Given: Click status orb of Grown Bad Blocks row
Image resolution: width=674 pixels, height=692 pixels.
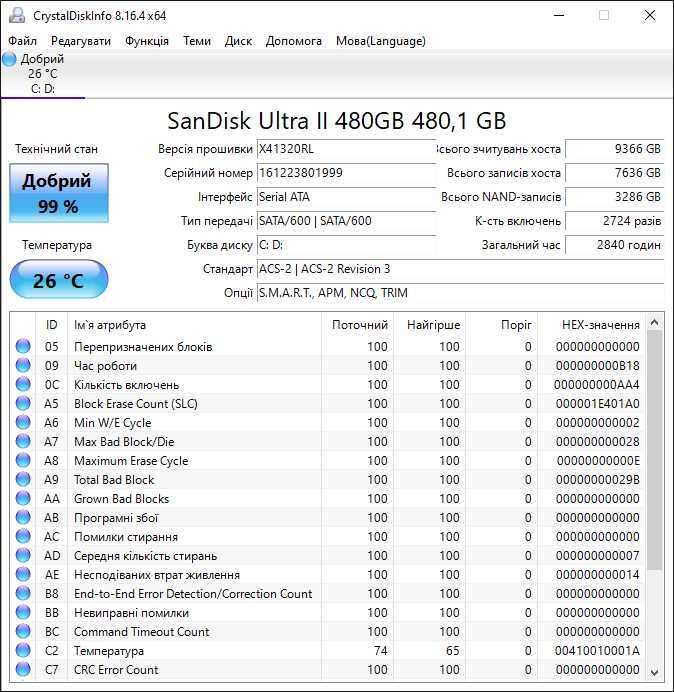Looking at the screenshot, I should [x=23, y=498].
